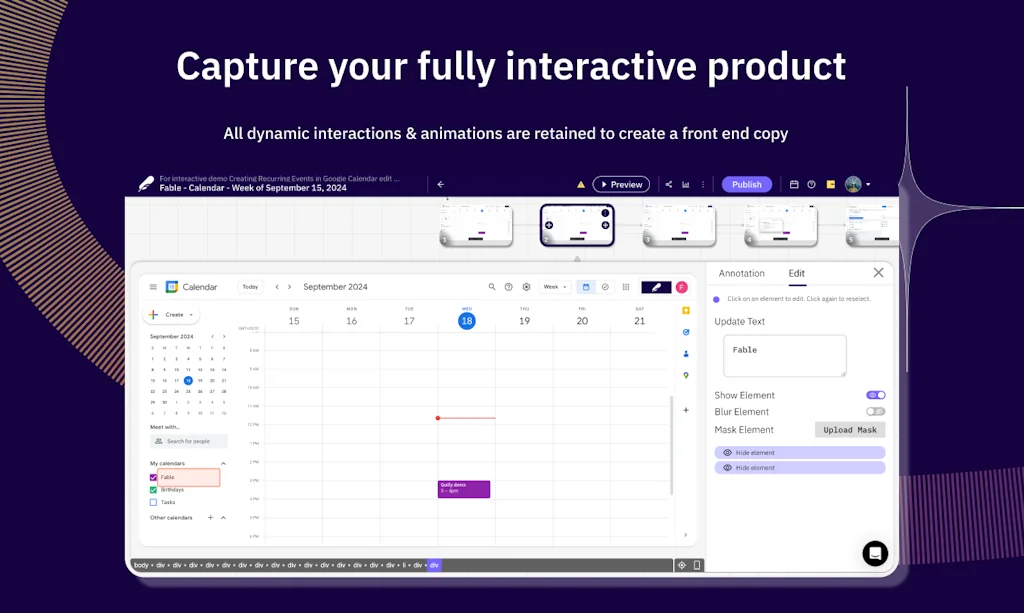This screenshot has width=1024, height=613.
Task: Uncheck the Birthdays calendar checkbox
Action: (153, 490)
